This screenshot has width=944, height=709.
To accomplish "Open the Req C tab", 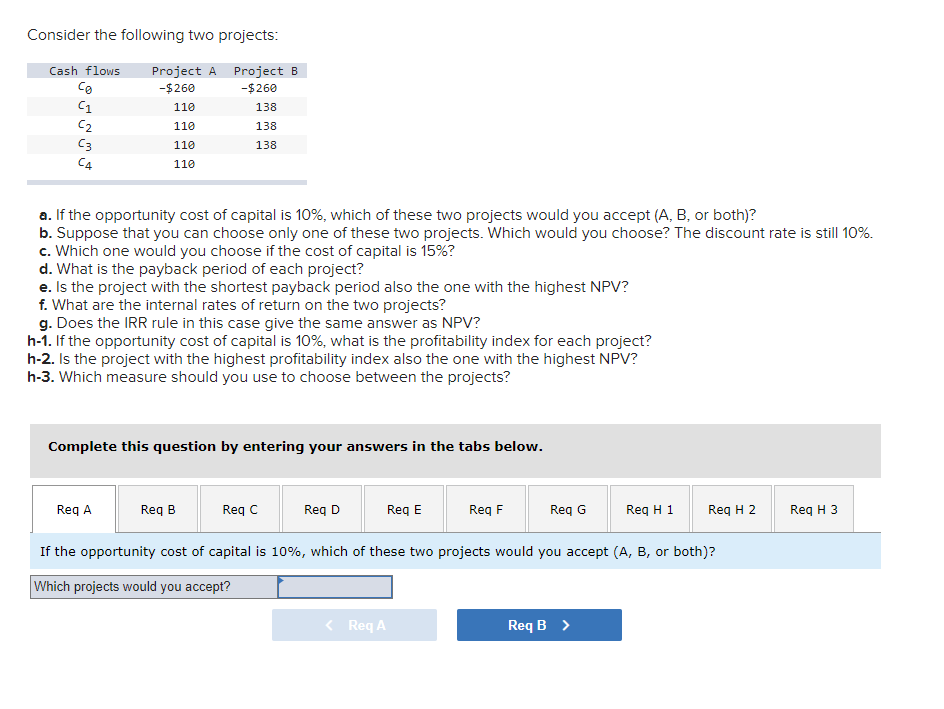I will [x=239, y=509].
